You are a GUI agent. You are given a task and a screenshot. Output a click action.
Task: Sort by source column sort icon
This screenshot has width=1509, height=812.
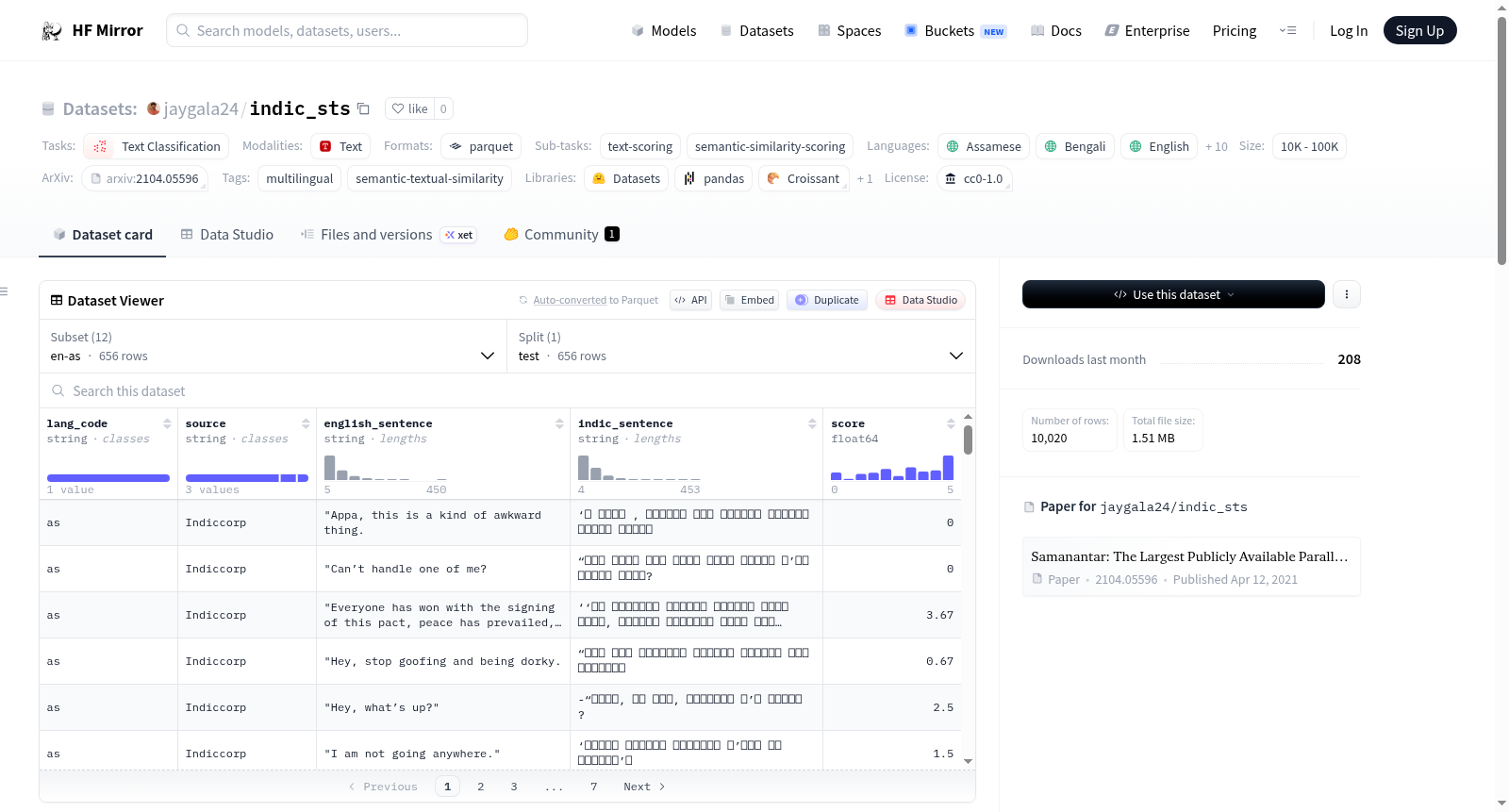(x=306, y=423)
